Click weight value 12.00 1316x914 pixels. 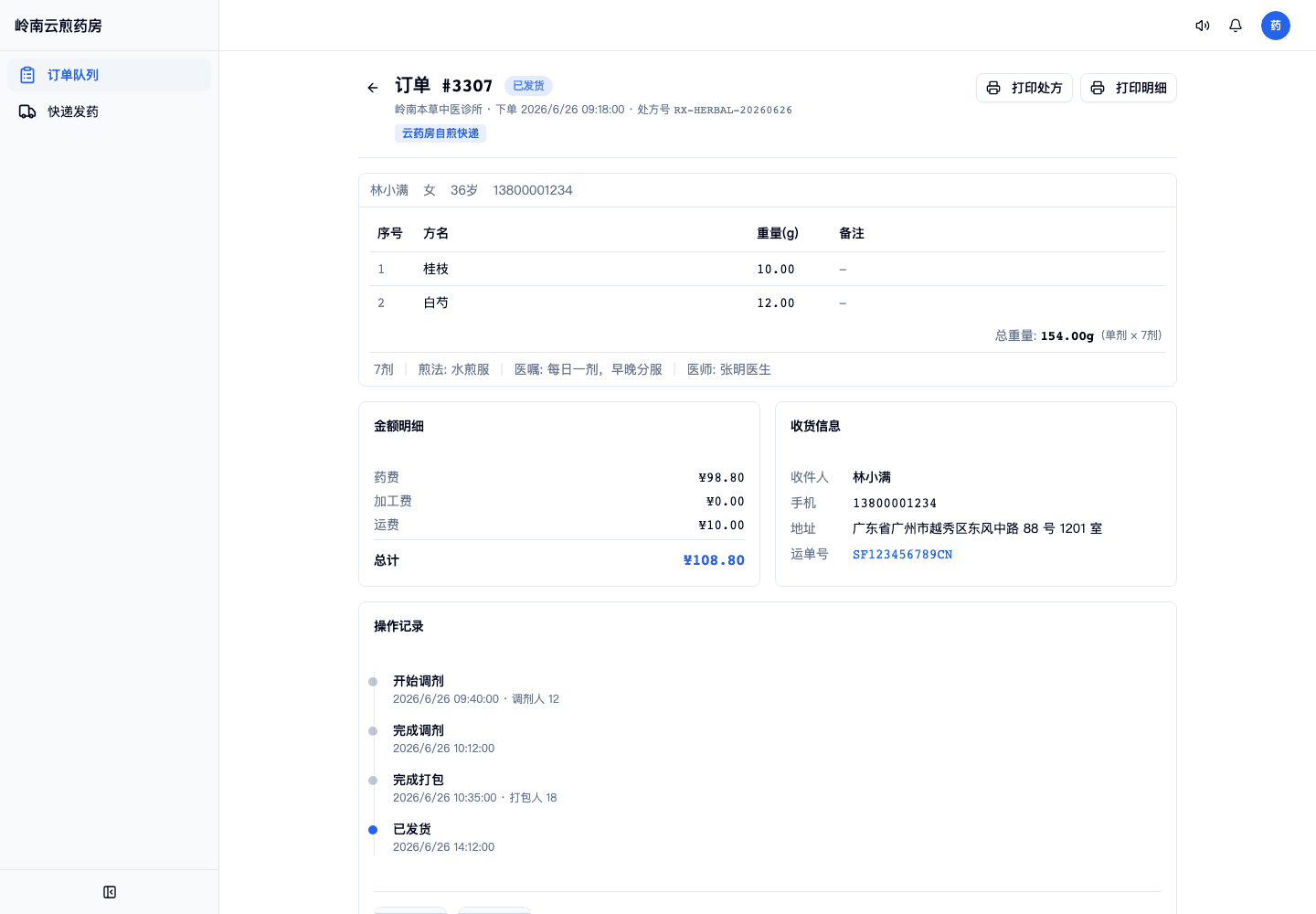coord(776,303)
